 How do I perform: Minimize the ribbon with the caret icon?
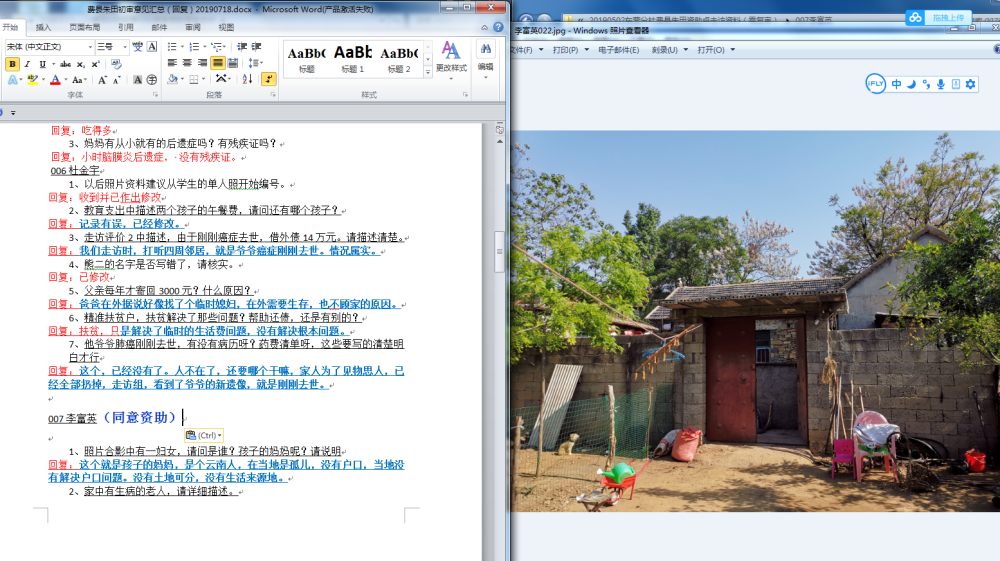[484, 27]
